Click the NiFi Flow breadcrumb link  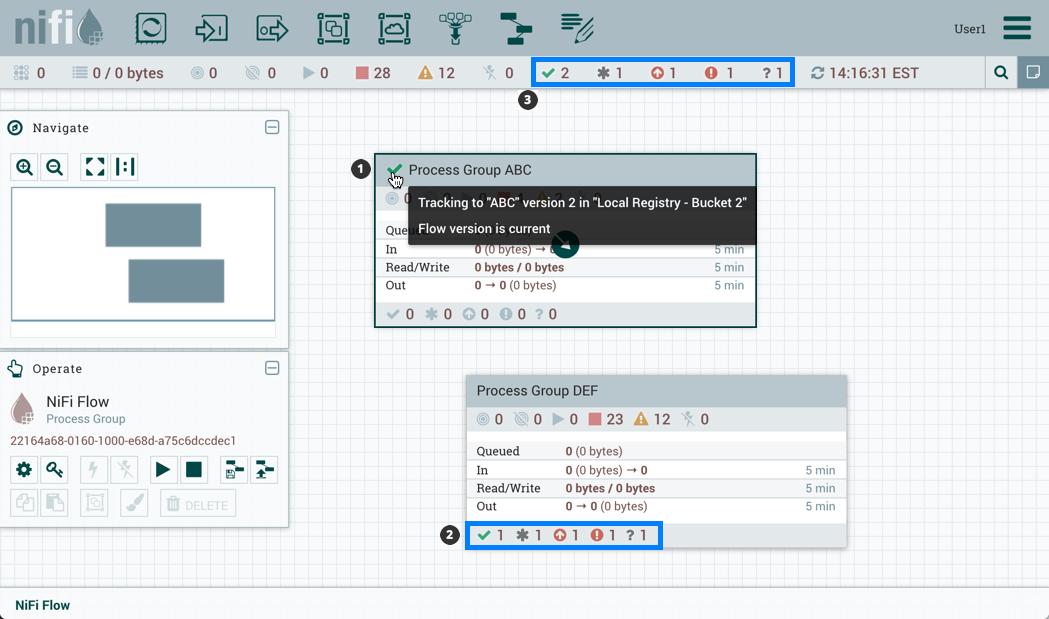pyautogui.click(x=42, y=605)
